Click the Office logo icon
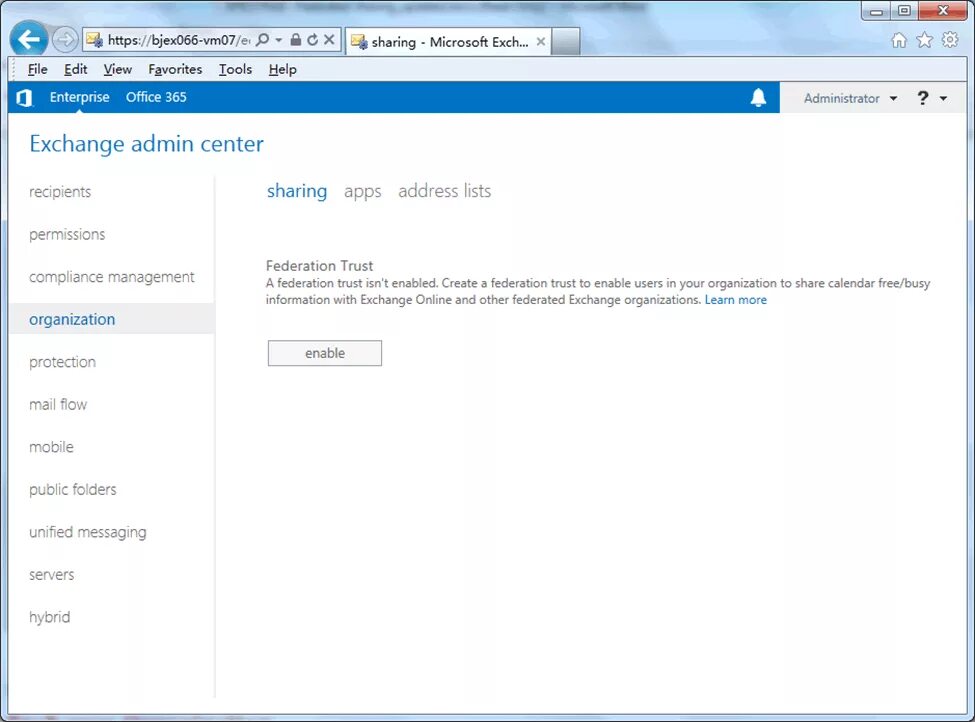975x722 pixels. [24, 98]
